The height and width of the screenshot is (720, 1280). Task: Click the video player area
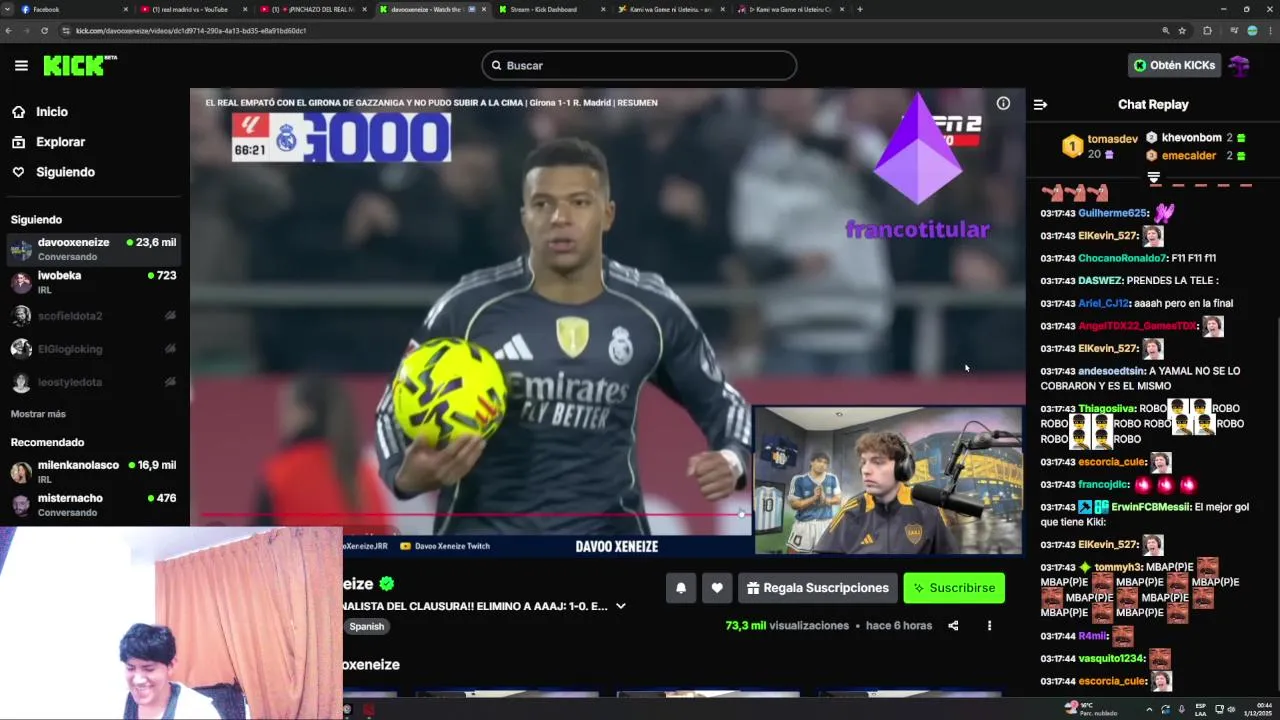click(607, 321)
